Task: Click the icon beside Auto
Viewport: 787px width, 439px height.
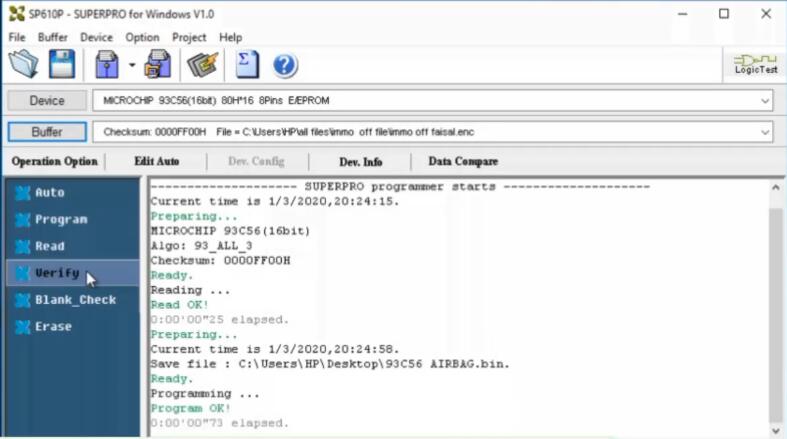Action: [x=23, y=193]
